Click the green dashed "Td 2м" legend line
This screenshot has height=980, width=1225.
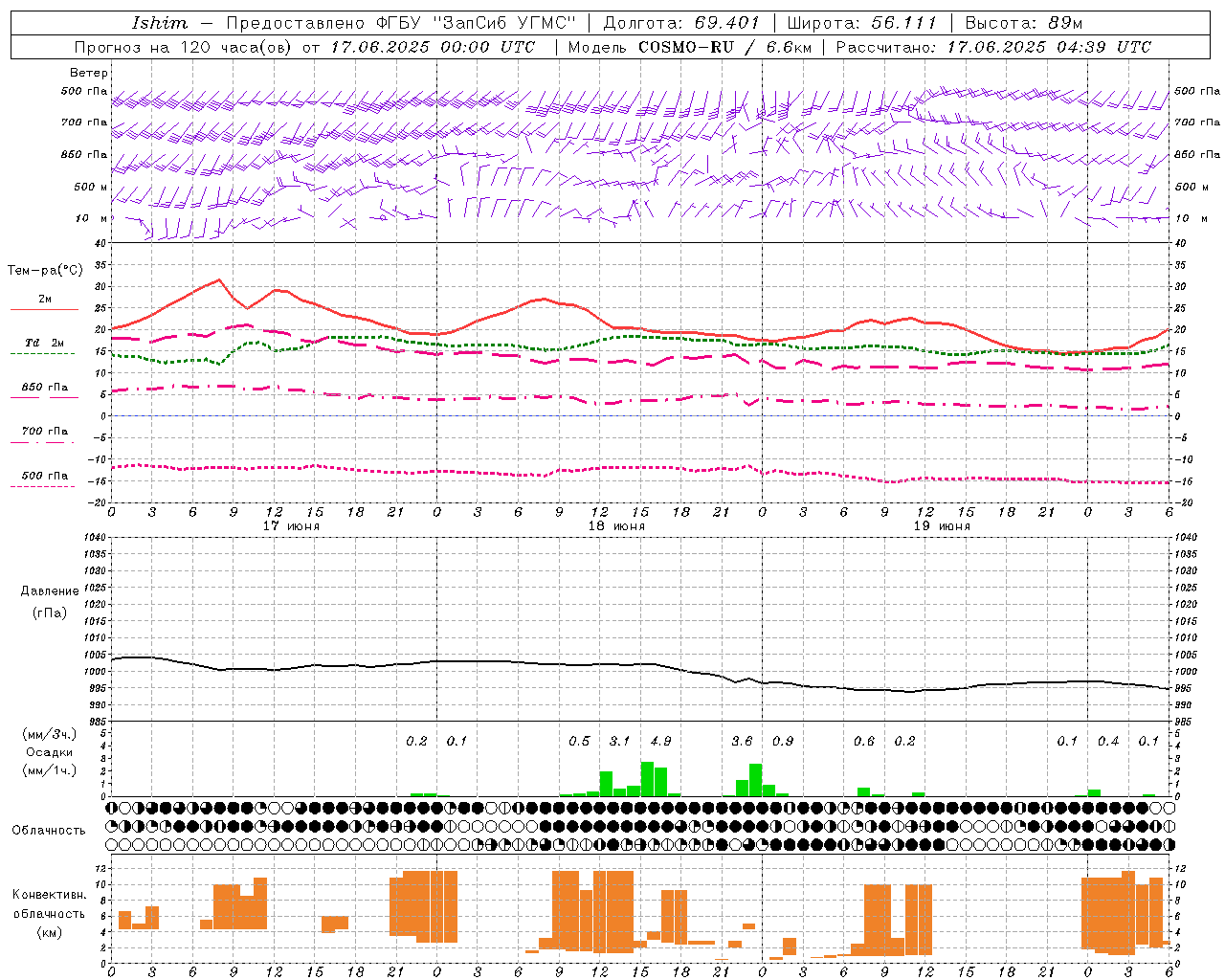coord(43,353)
